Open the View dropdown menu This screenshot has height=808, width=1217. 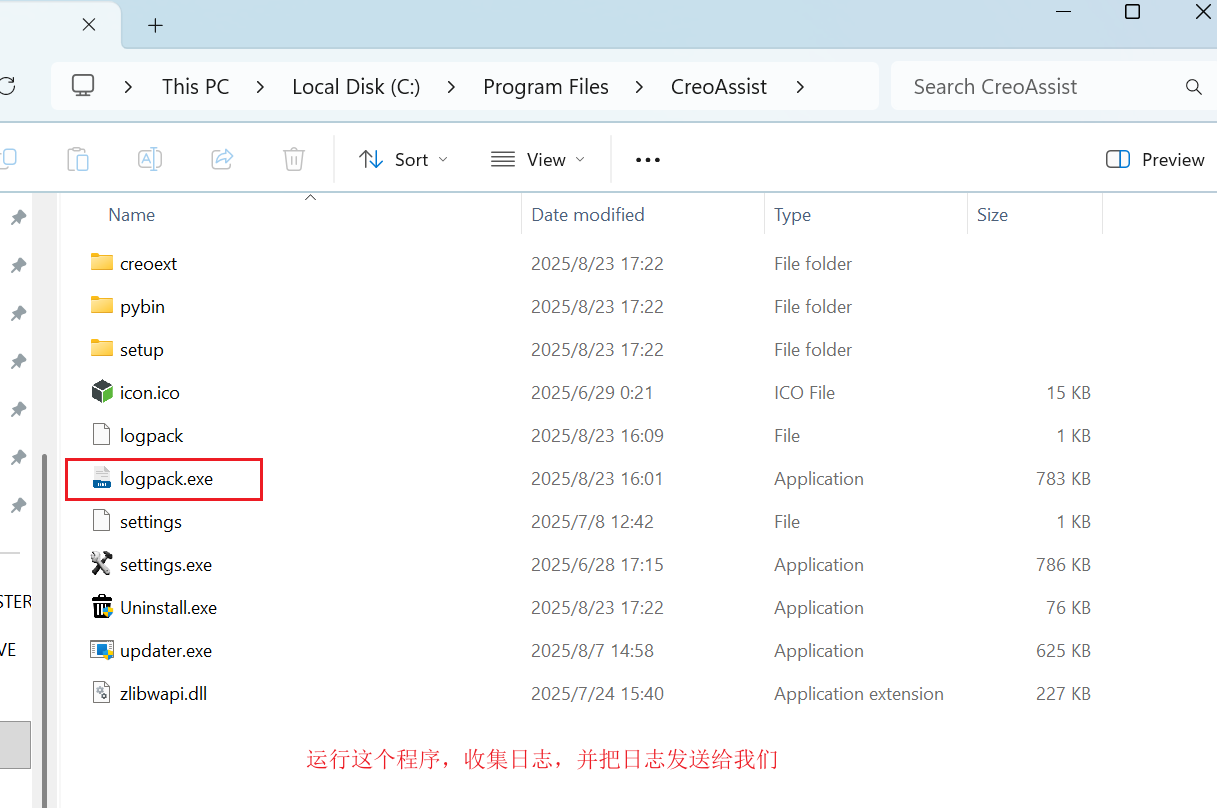[x=538, y=159]
